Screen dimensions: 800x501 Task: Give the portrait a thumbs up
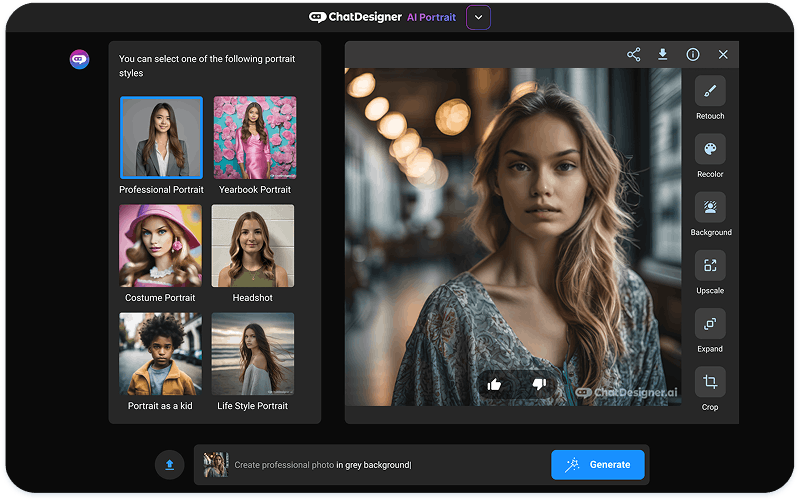click(494, 384)
